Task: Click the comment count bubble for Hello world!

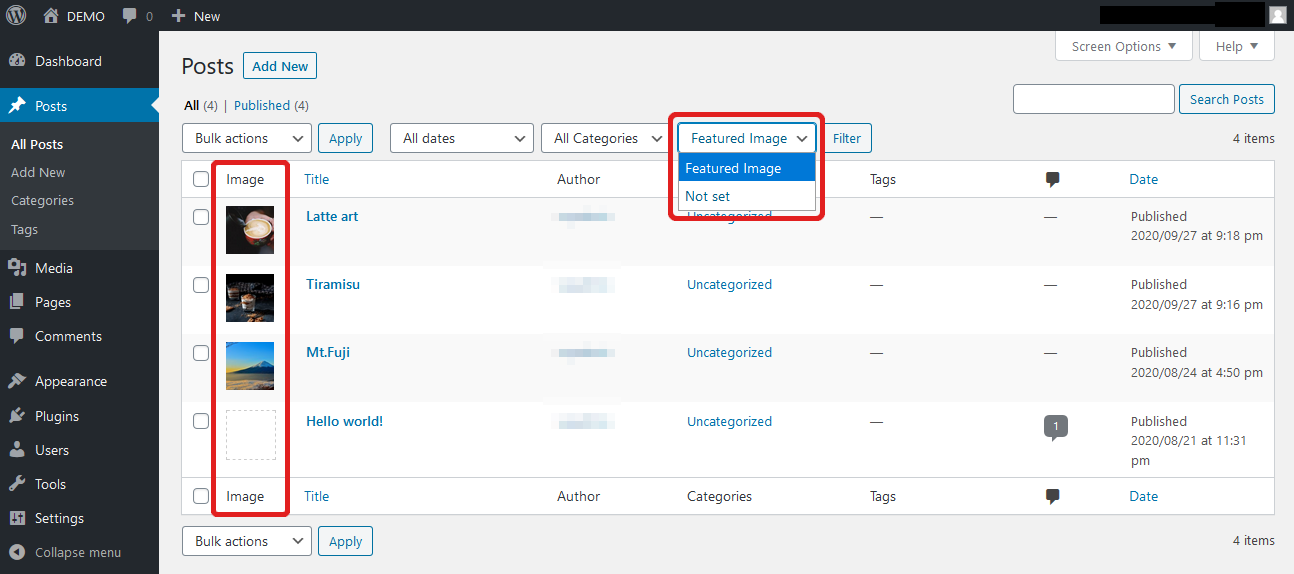Action: click(x=1054, y=426)
